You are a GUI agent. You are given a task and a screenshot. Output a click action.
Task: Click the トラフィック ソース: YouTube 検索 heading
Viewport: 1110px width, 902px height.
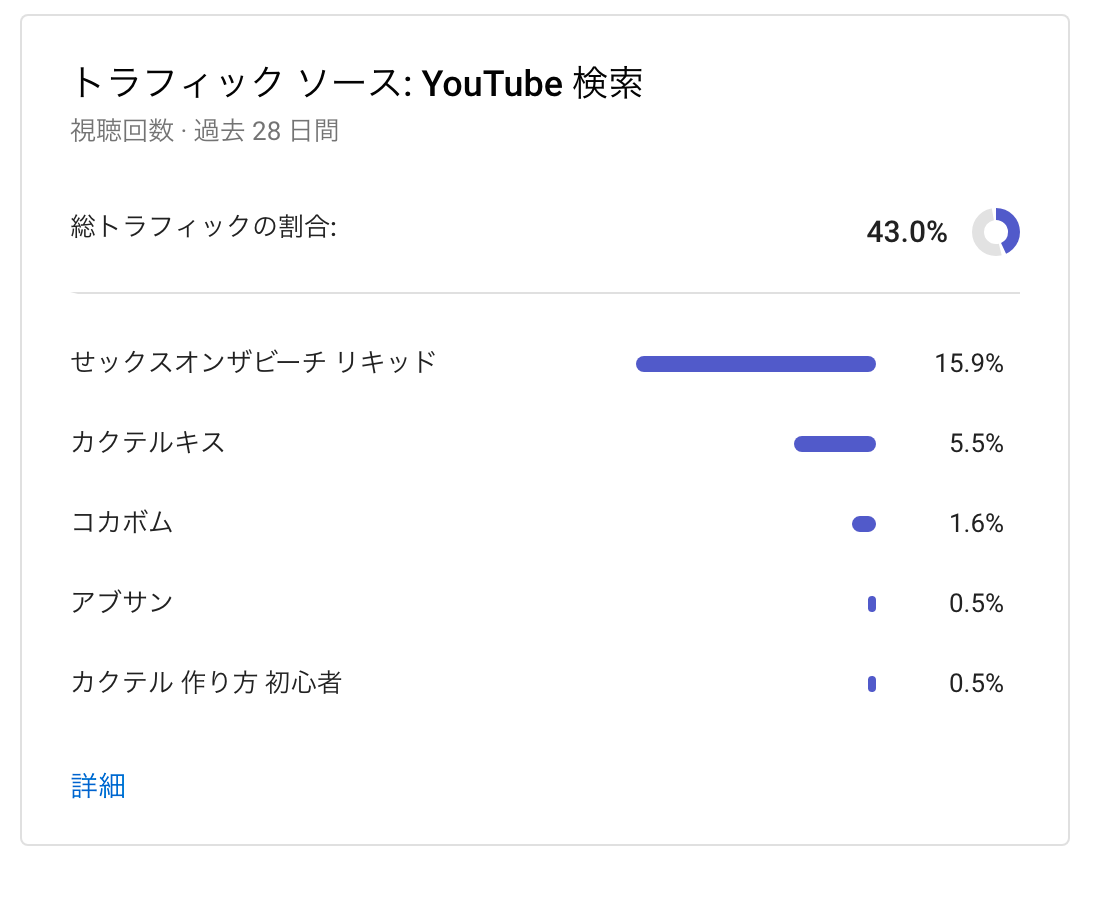click(x=356, y=84)
